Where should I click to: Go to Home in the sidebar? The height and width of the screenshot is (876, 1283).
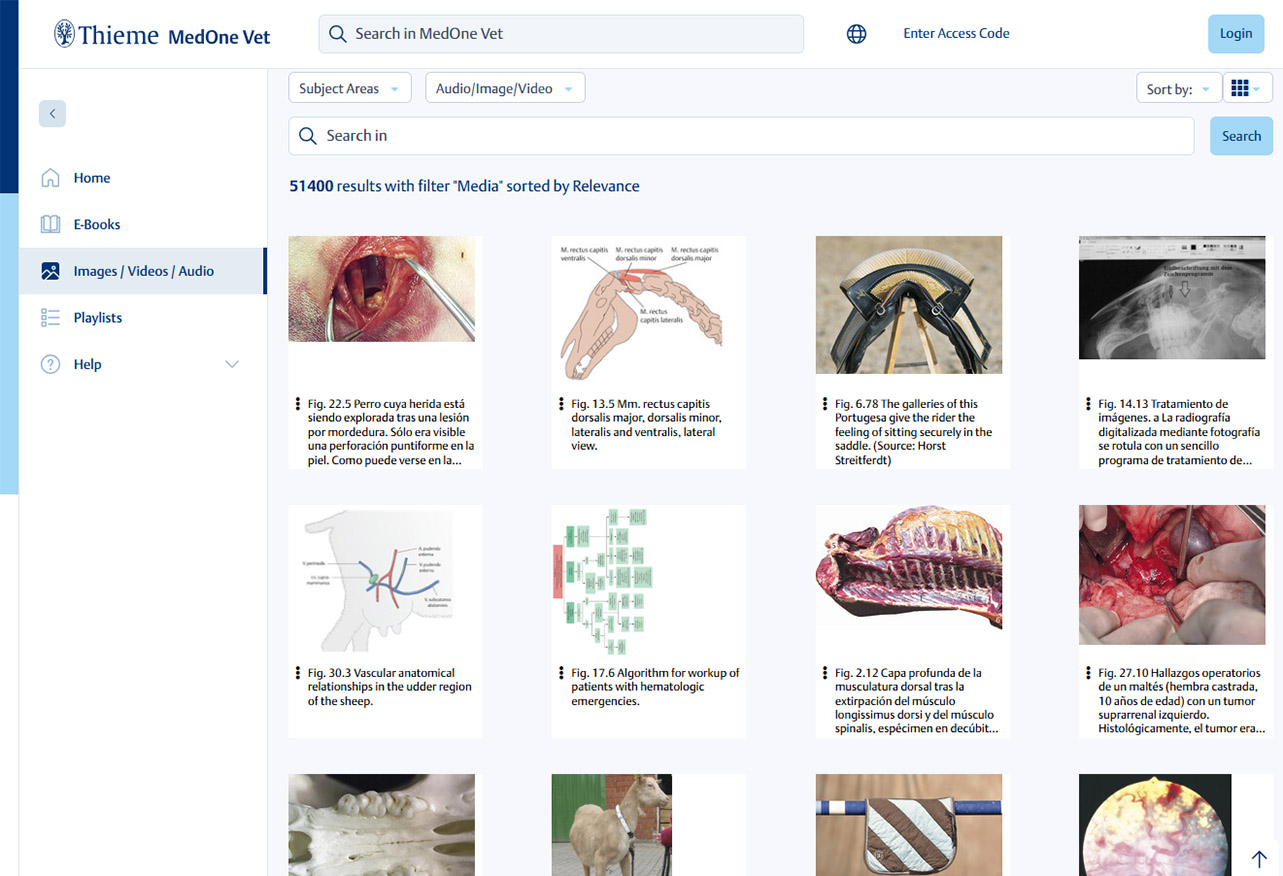tap(92, 178)
